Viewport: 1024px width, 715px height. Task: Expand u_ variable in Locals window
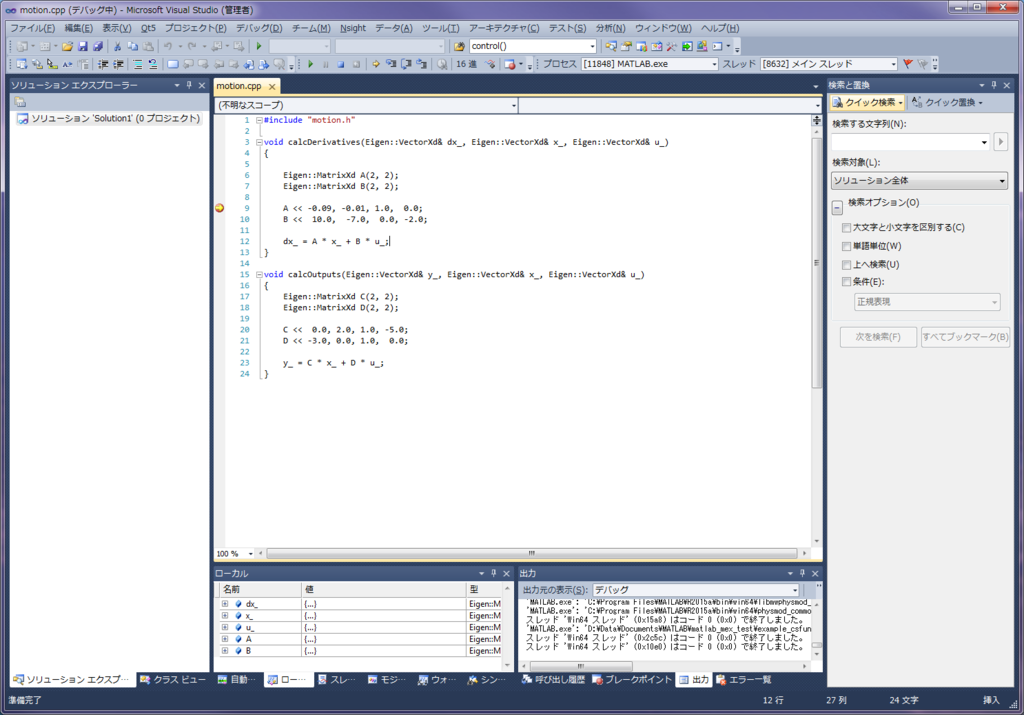[225, 628]
